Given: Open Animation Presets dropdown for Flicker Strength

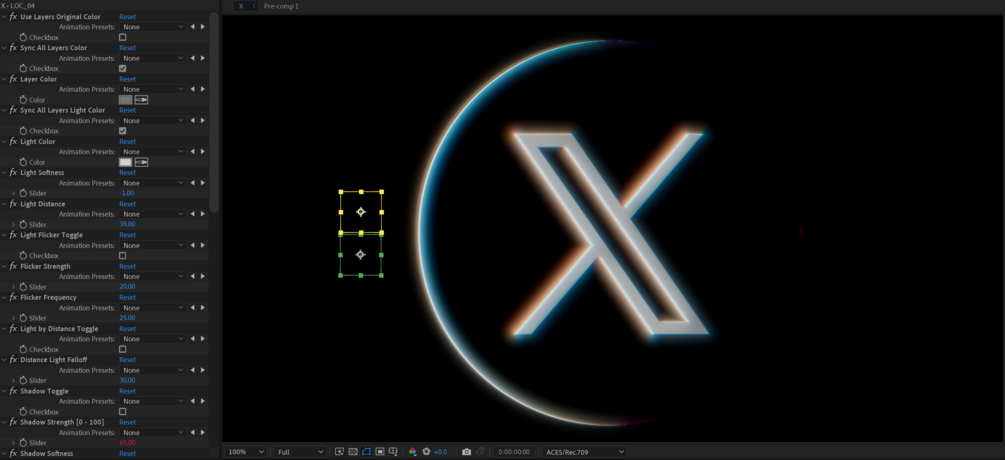Looking at the screenshot, I should [153, 277].
